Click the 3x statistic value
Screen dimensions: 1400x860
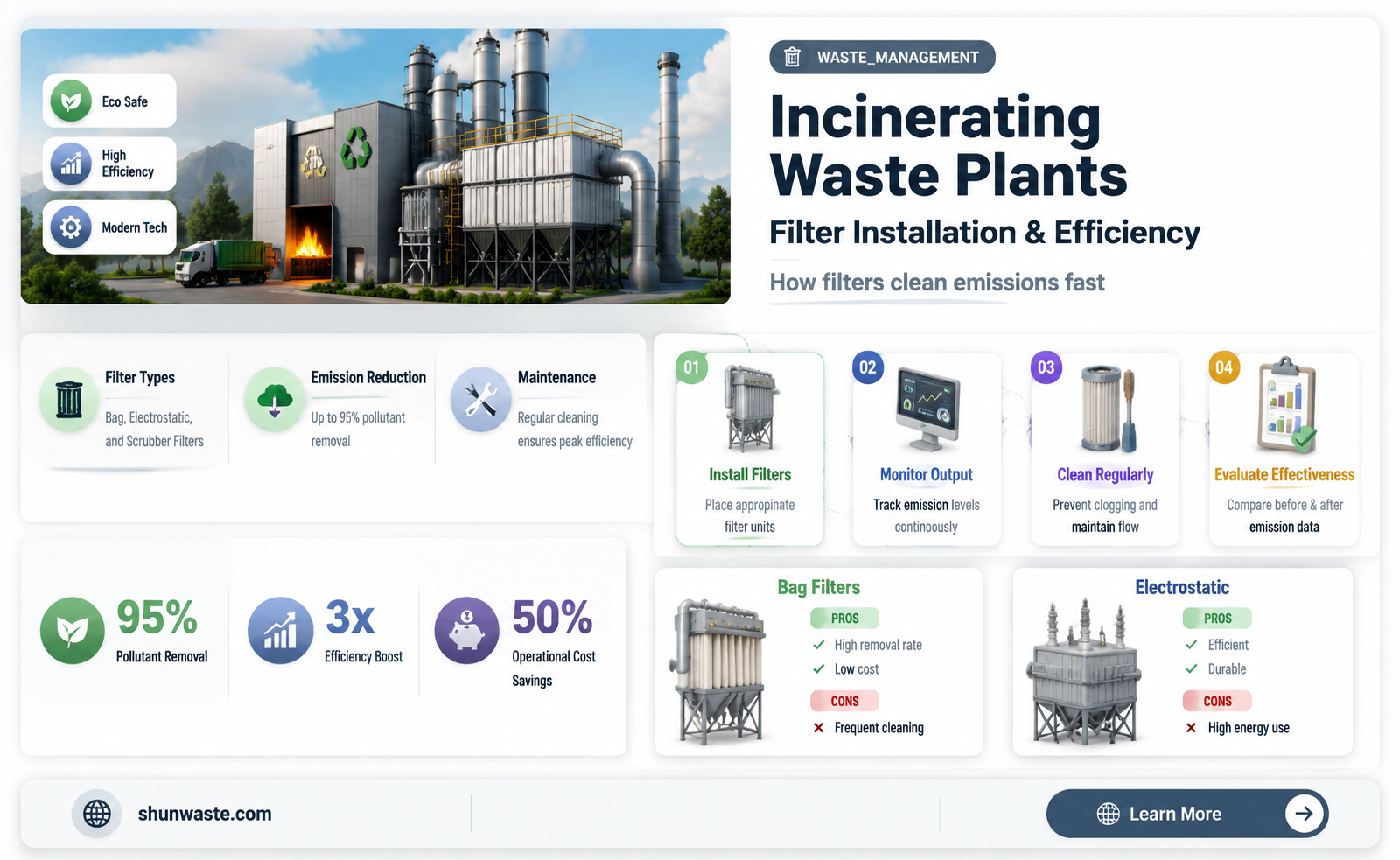pos(350,618)
